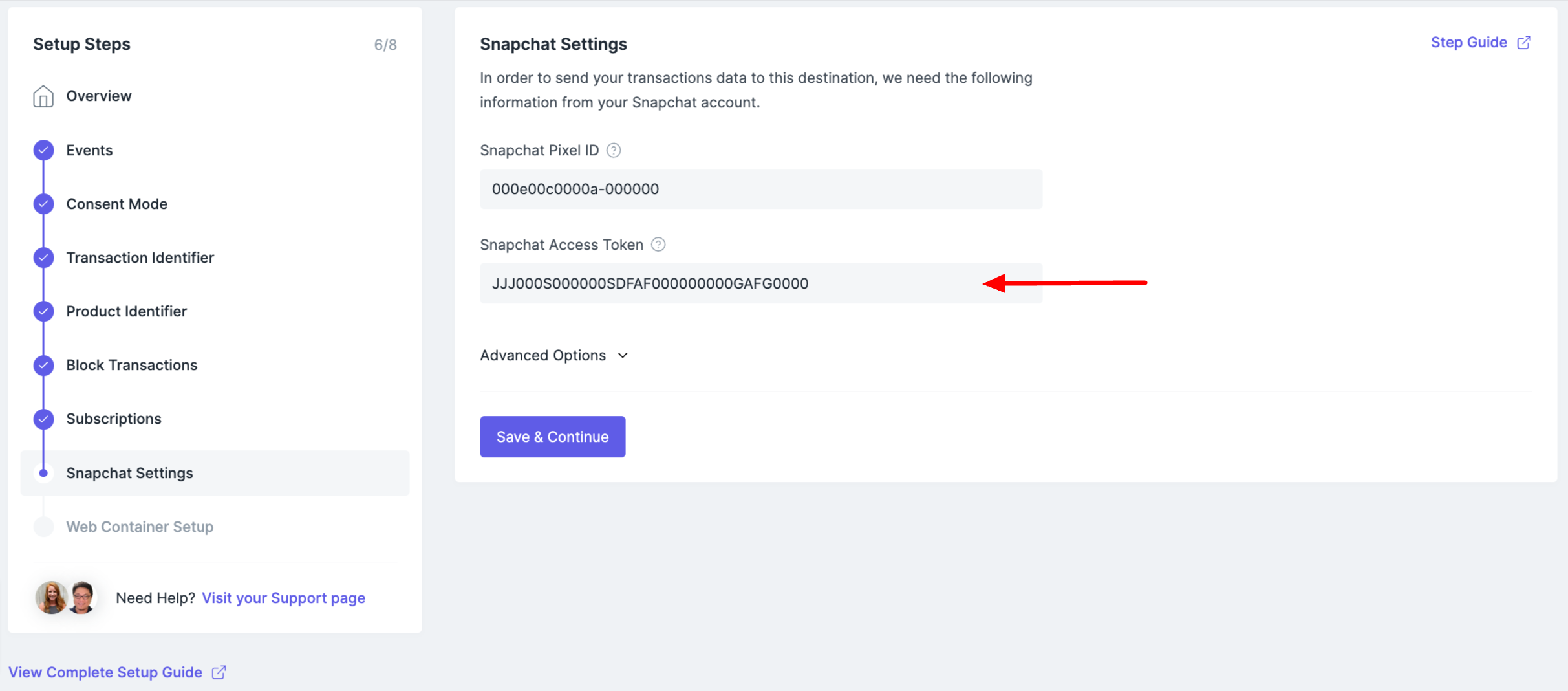
Task: Expand the Advanced Options chevron
Action: click(623, 356)
